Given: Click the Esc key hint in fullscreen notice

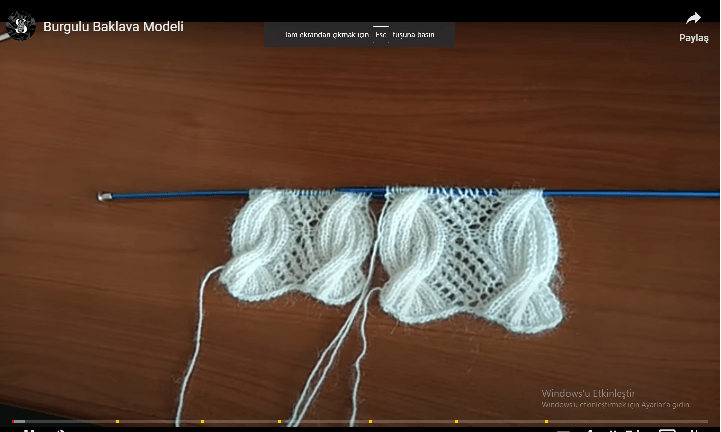Looking at the screenshot, I should click(x=380, y=34).
